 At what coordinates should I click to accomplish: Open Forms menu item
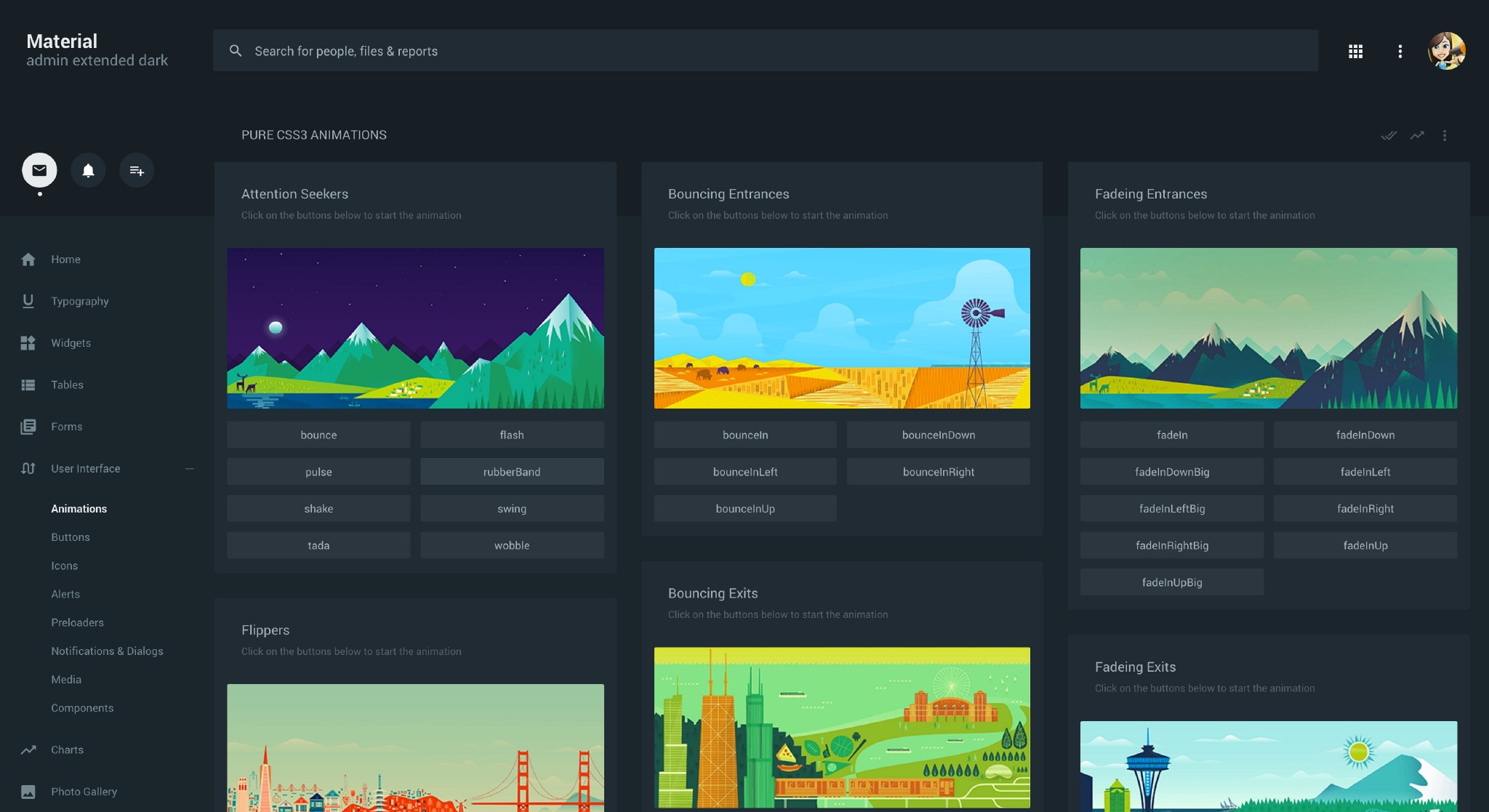[66, 427]
